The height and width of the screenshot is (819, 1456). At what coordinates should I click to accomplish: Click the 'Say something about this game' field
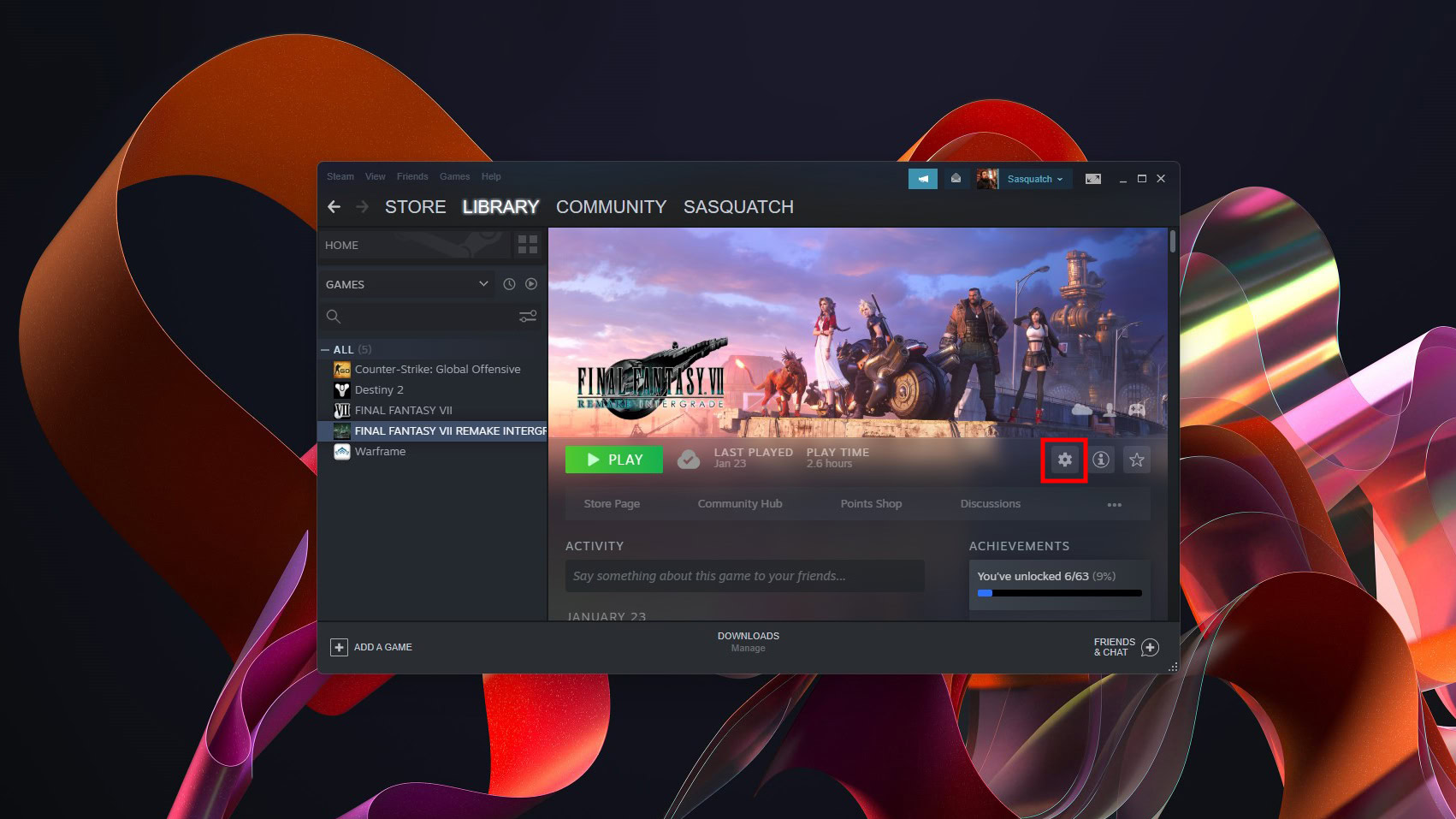click(745, 576)
